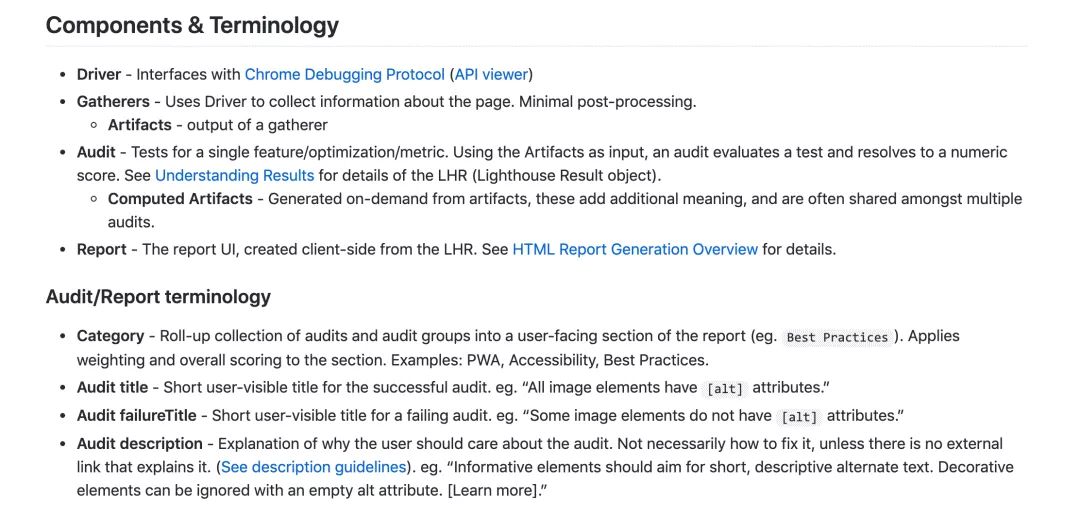Viewport: 1080px width, 518px height.
Task: Follow the Understanding Results link
Action: pyautogui.click(x=234, y=175)
